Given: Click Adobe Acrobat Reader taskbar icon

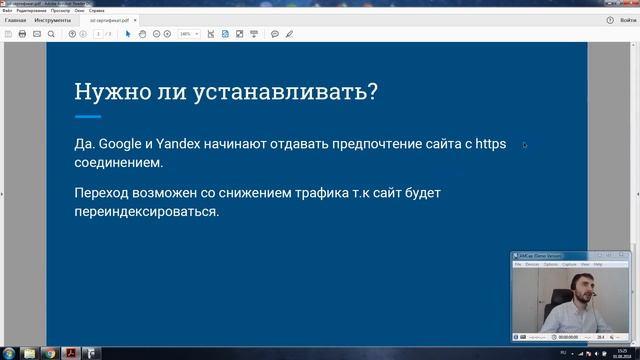Looking at the screenshot, I should pyautogui.click(x=71, y=353).
